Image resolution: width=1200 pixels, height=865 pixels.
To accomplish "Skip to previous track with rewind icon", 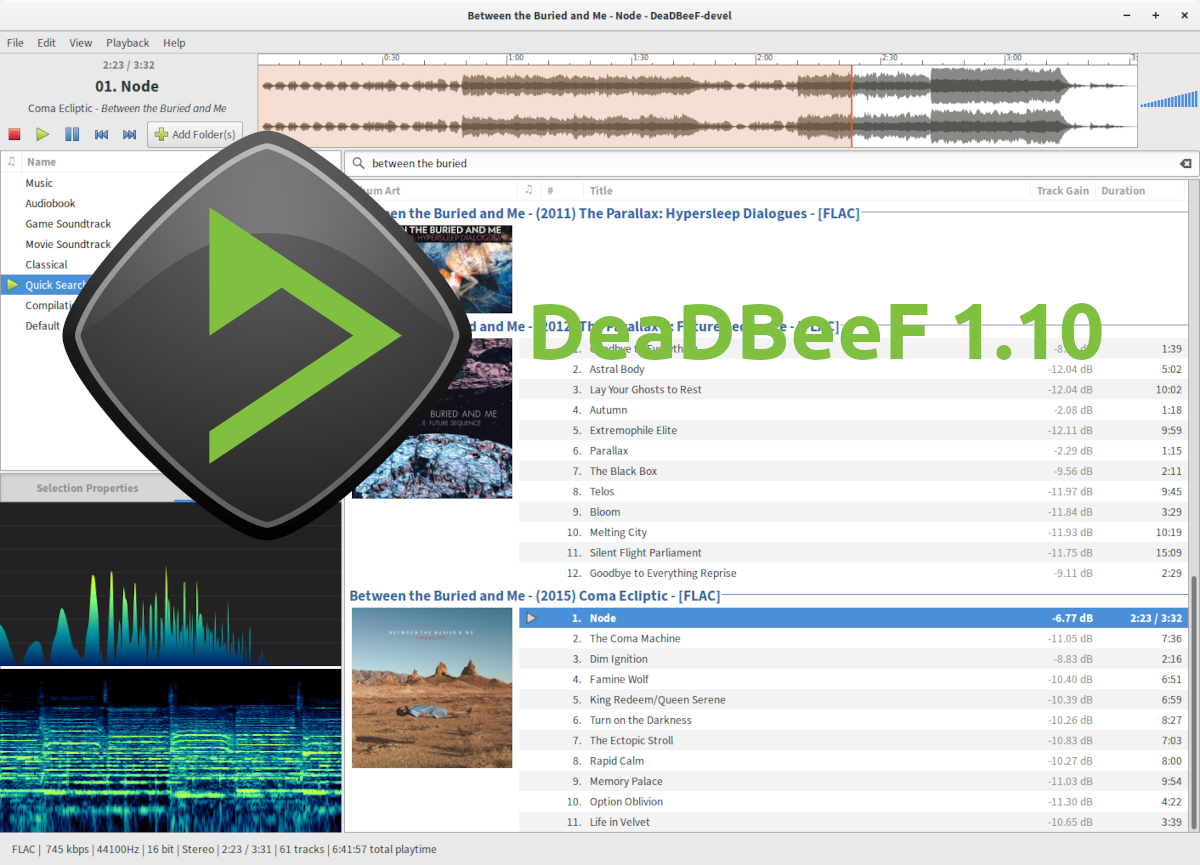I will pyautogui.click(x=100, y=134).
